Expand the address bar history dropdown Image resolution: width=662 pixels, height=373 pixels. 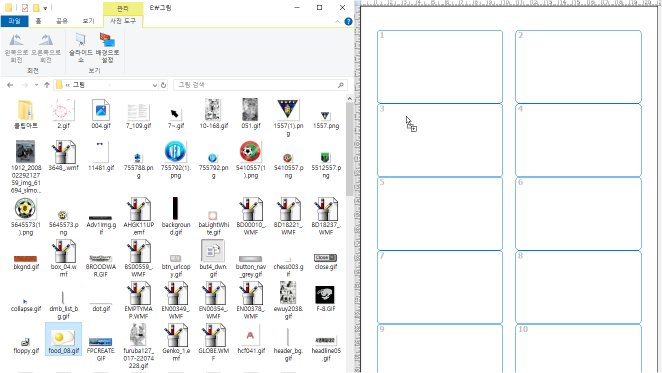pyautogui.click(x=155, y=85)
